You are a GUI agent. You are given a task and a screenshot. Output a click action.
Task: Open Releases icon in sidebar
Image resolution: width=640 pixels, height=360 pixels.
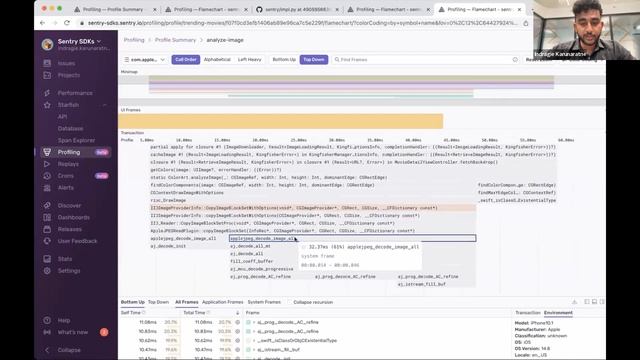[x=47, y=229]
